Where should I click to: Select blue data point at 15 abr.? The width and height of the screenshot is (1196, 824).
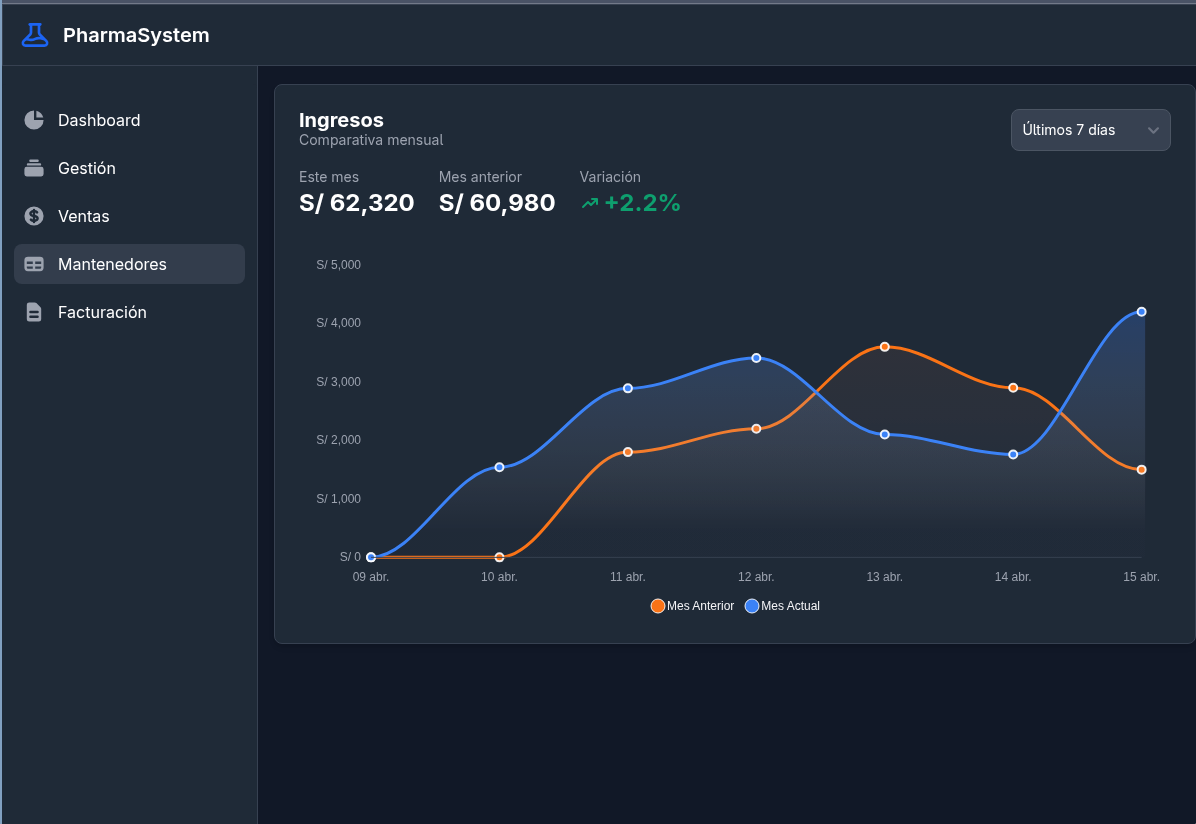[x=1141, y=312]
